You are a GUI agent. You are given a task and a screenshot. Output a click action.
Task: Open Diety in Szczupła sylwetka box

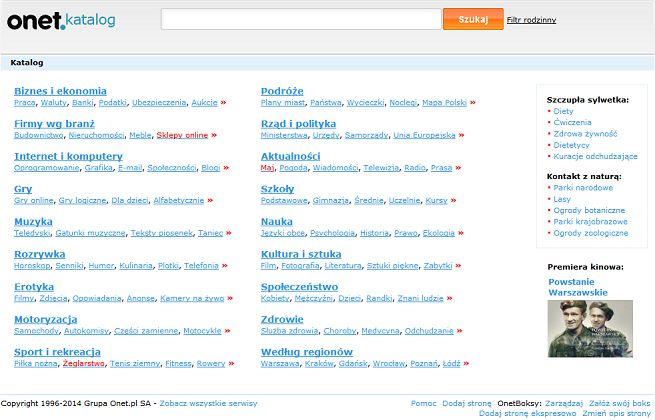pyautogui.click(x=563, y=111)
